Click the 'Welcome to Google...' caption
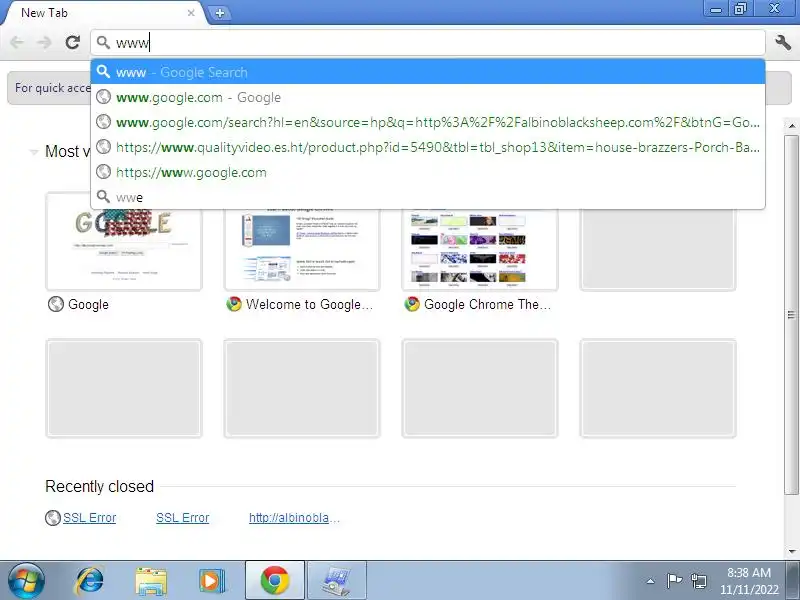Image resolution: width=800 pixels, height=600 pixels. click(x=310, y=305)
